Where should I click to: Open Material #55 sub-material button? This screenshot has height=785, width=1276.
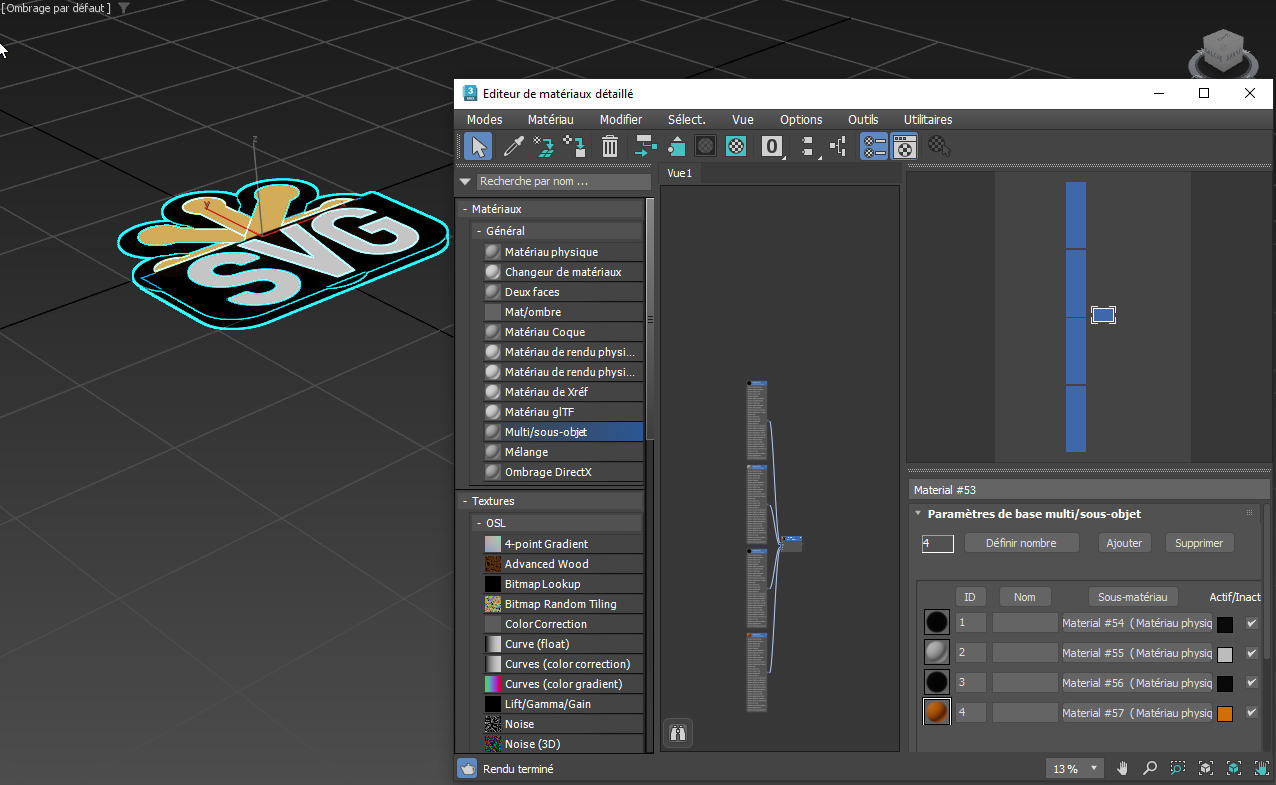pyautogui.click(x=1136, y=653)
